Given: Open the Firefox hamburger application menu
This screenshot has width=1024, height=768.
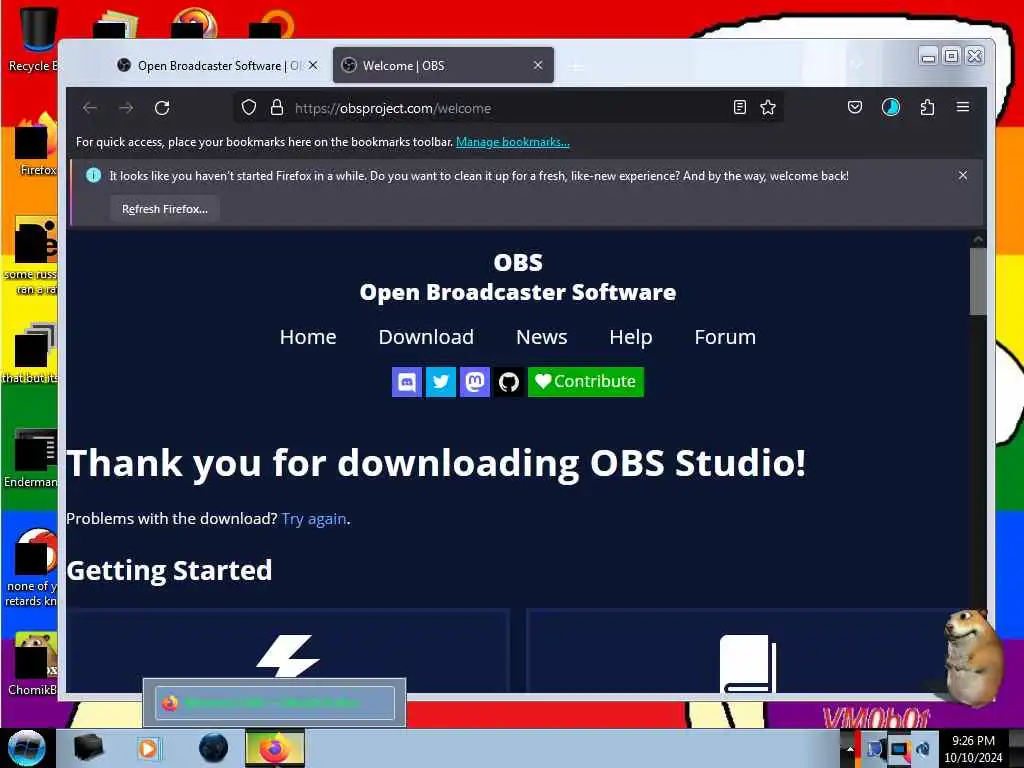Looking at the screenshot, I should point(963,107).
